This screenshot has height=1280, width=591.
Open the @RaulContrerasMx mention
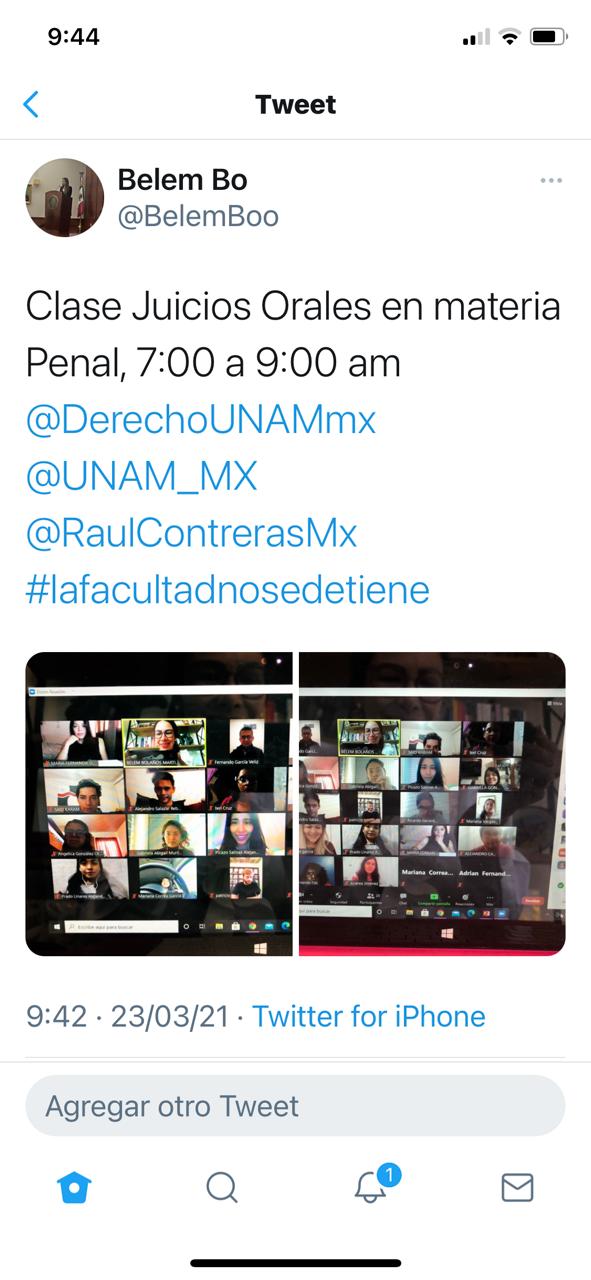click(191, 533)
